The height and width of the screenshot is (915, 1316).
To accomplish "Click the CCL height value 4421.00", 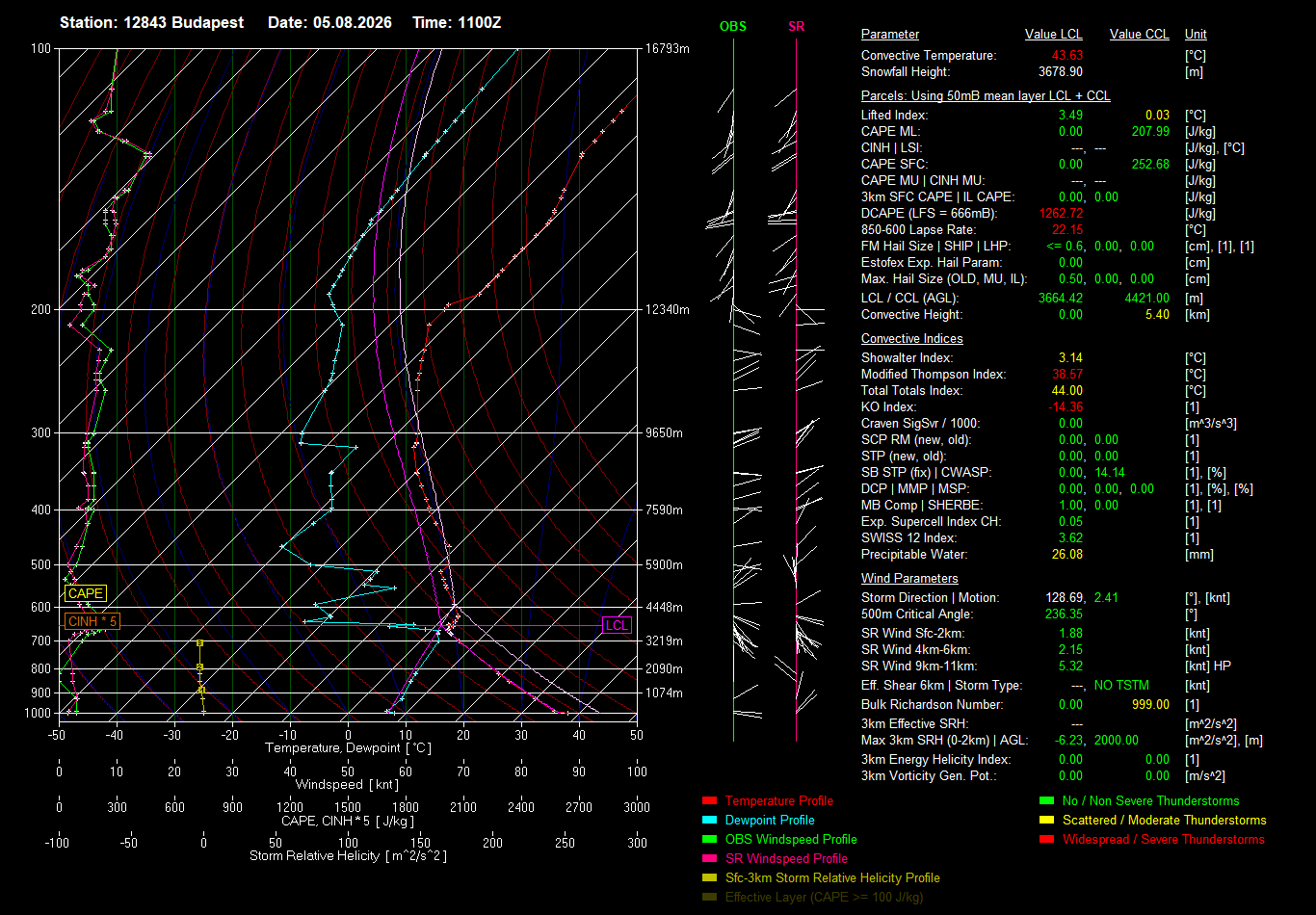I will coord(1147,298).
